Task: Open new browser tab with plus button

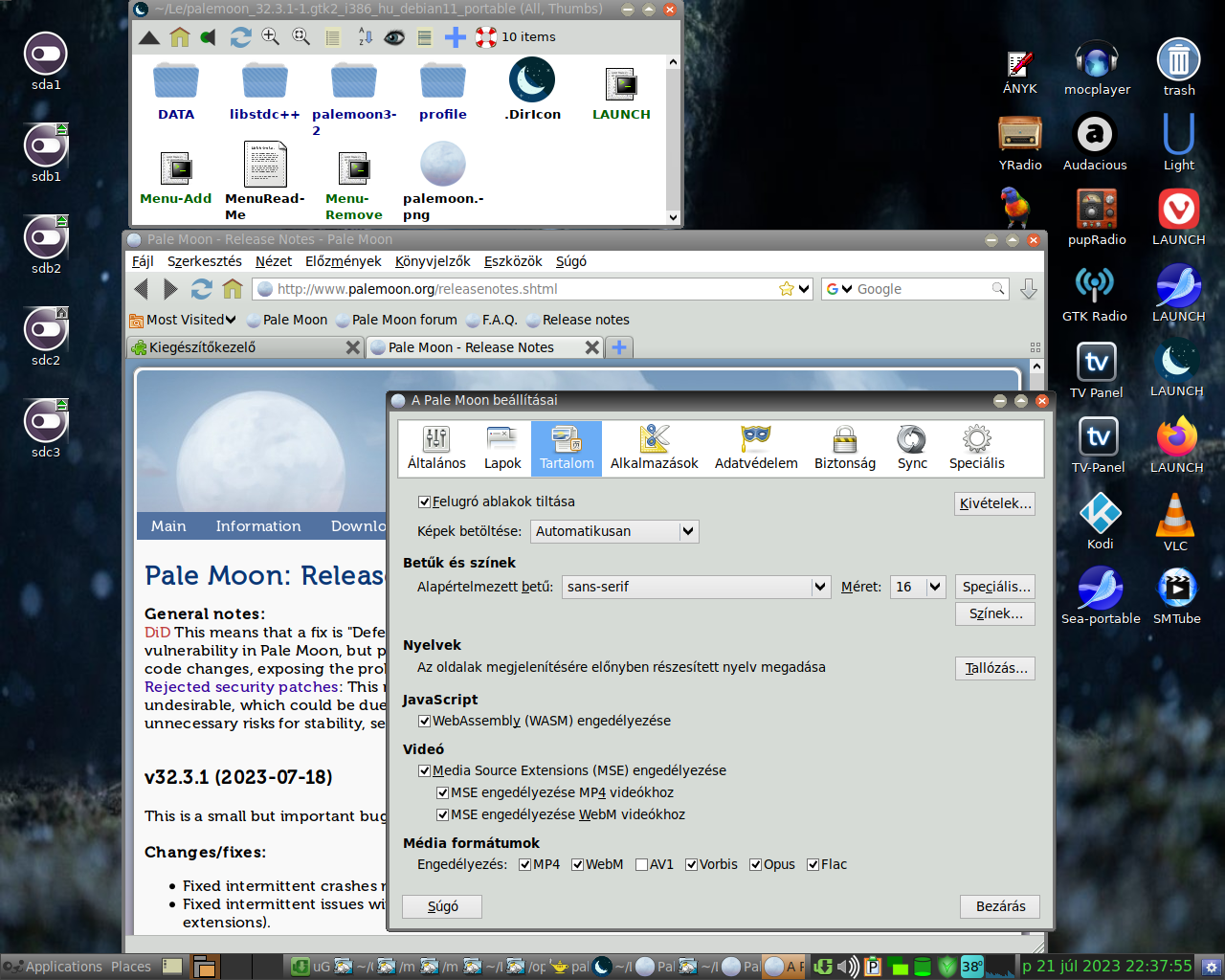Action: [619, 347]
